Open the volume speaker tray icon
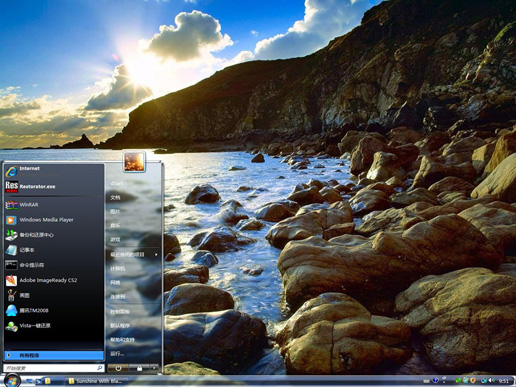 pyautogui.click(x=491, y=380)
